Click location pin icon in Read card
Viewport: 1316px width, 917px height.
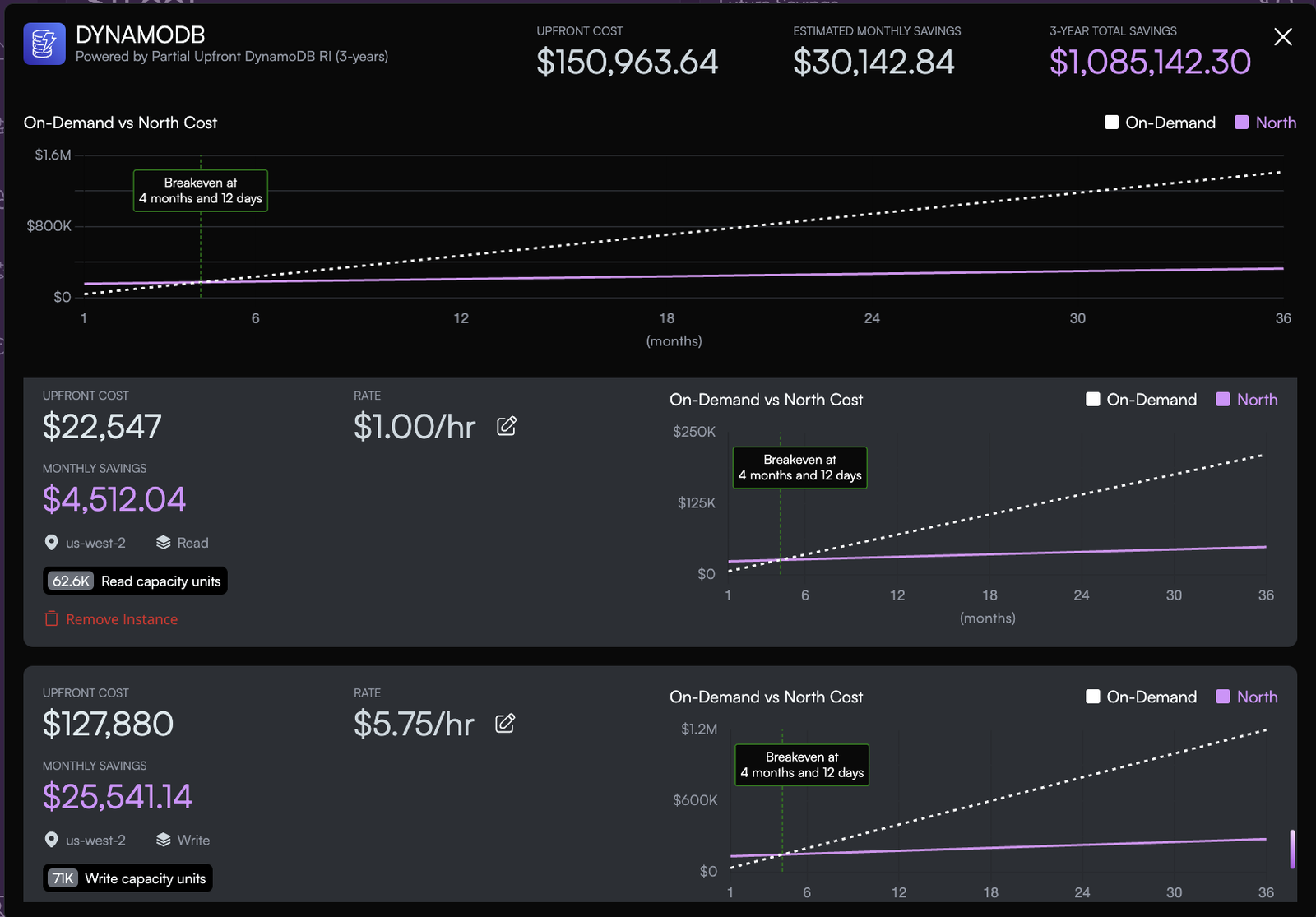(51, 543)
